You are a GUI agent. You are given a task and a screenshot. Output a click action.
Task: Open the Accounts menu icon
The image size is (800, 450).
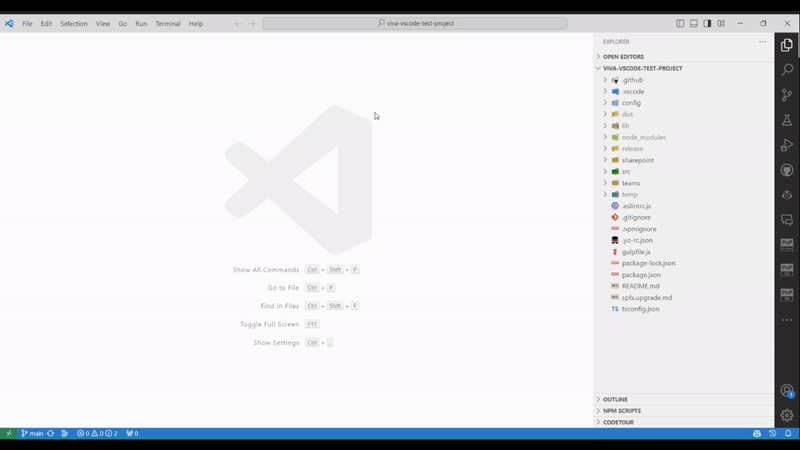tap(787, 391)
